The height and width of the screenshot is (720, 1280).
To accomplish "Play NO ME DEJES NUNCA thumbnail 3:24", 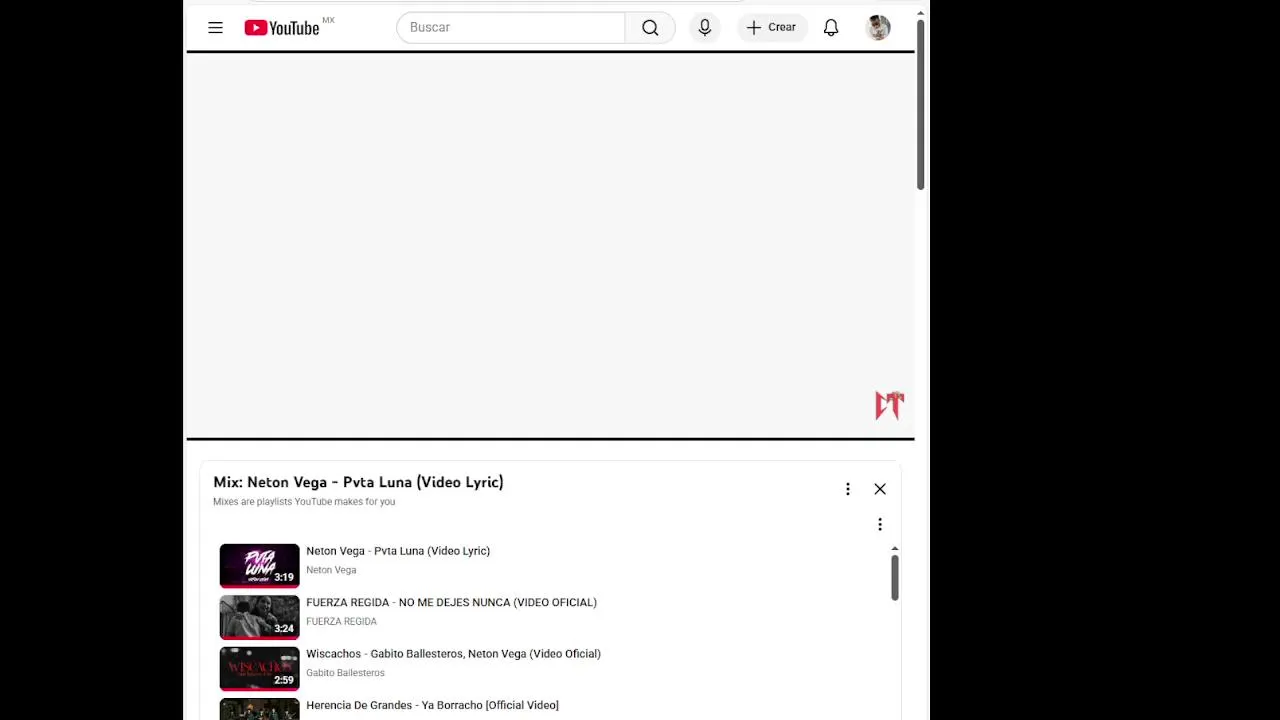I will (x=259, y=617).
